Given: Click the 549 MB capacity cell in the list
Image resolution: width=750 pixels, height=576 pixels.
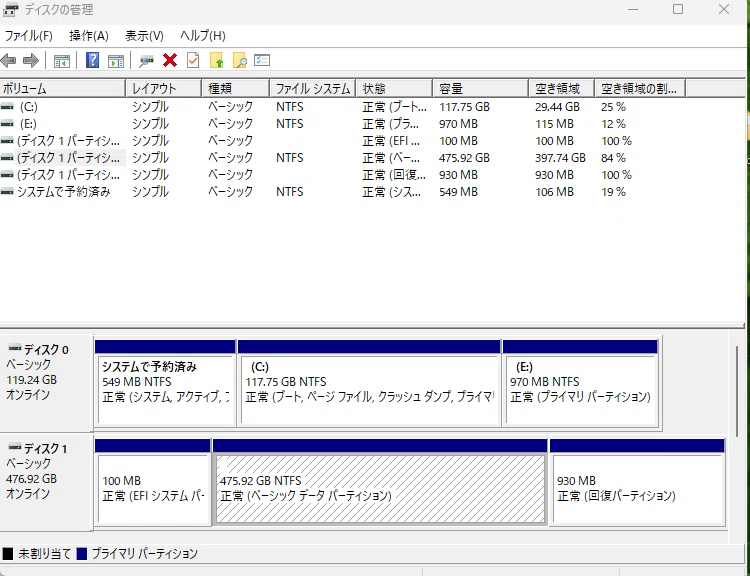Looking at the screenshot, I should [x=458, y=192].
